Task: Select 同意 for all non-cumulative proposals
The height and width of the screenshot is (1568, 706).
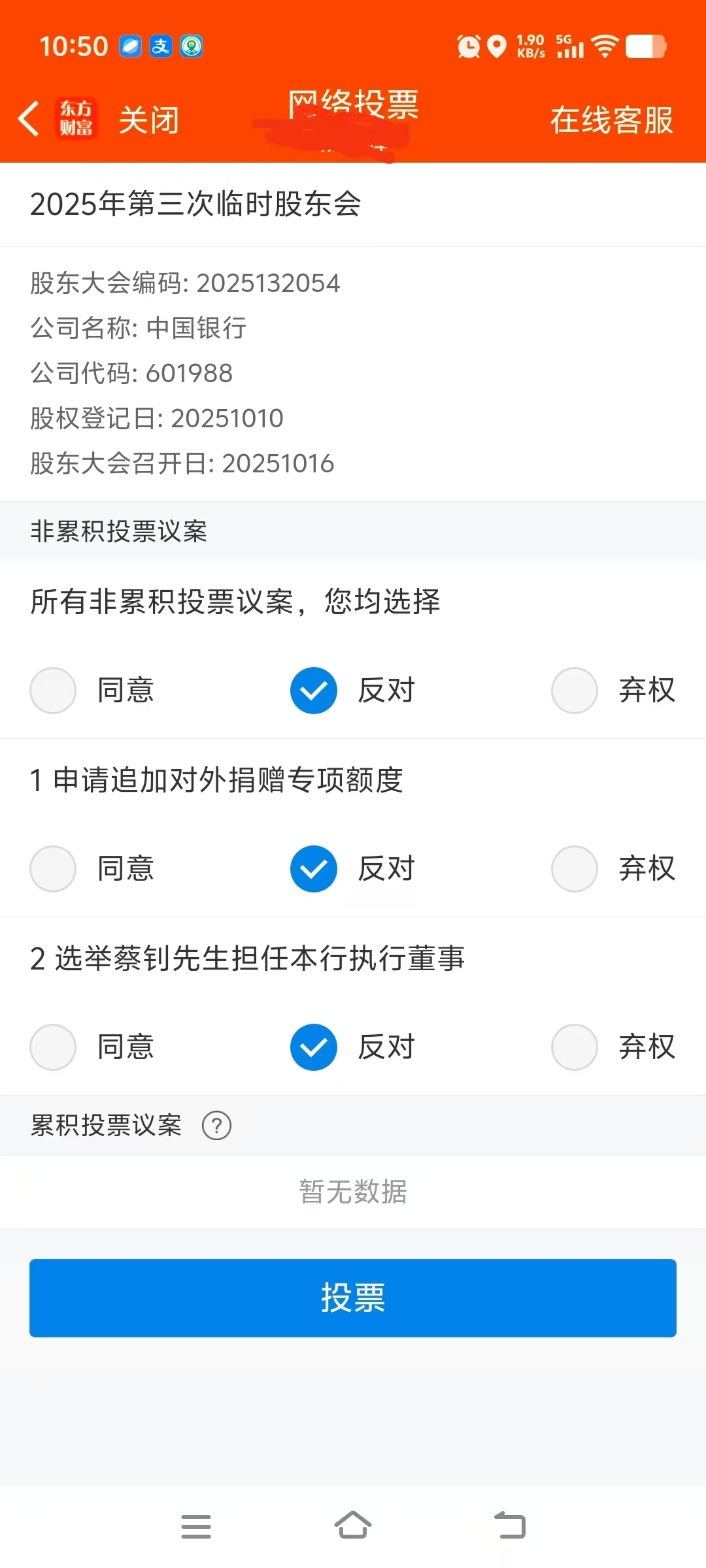Action: coord(53,691)
